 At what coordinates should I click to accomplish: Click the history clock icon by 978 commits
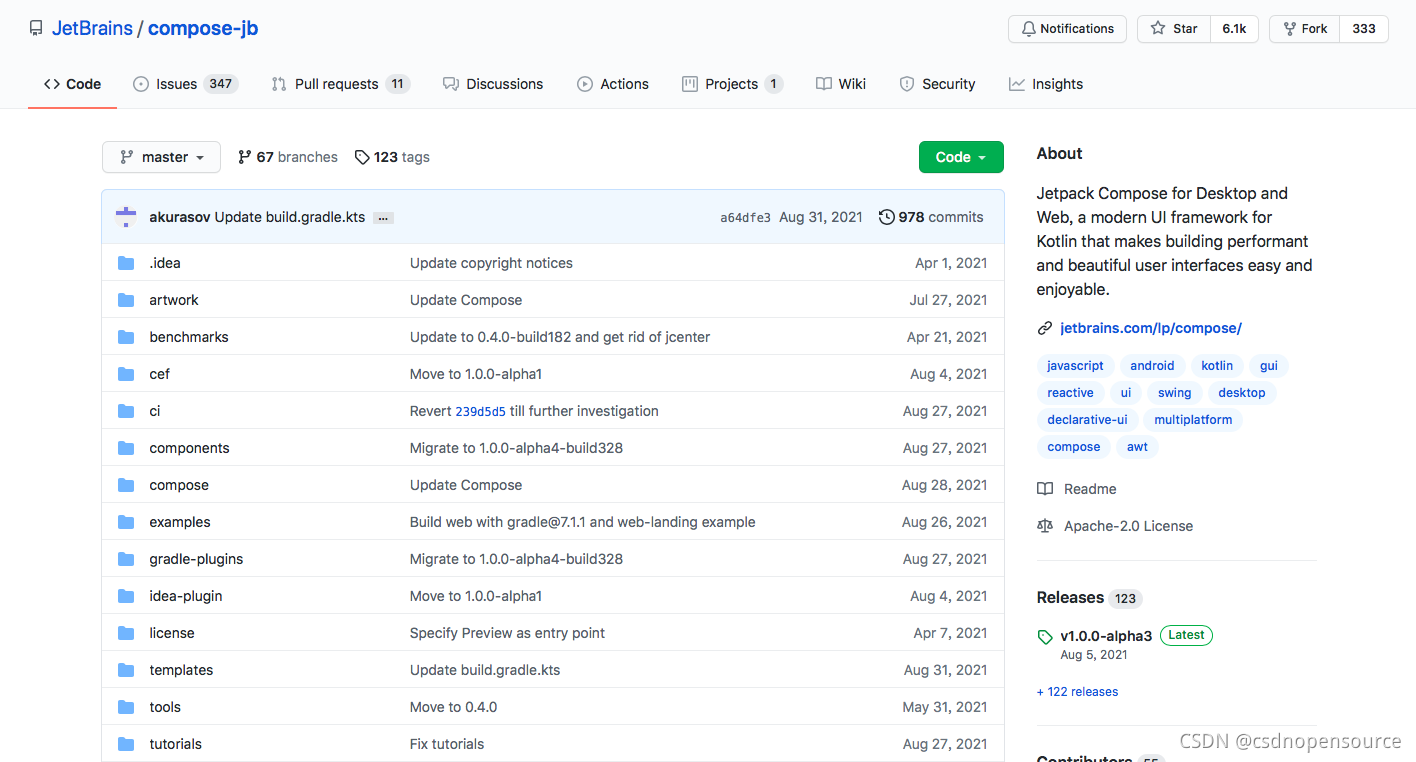(886, 217)
